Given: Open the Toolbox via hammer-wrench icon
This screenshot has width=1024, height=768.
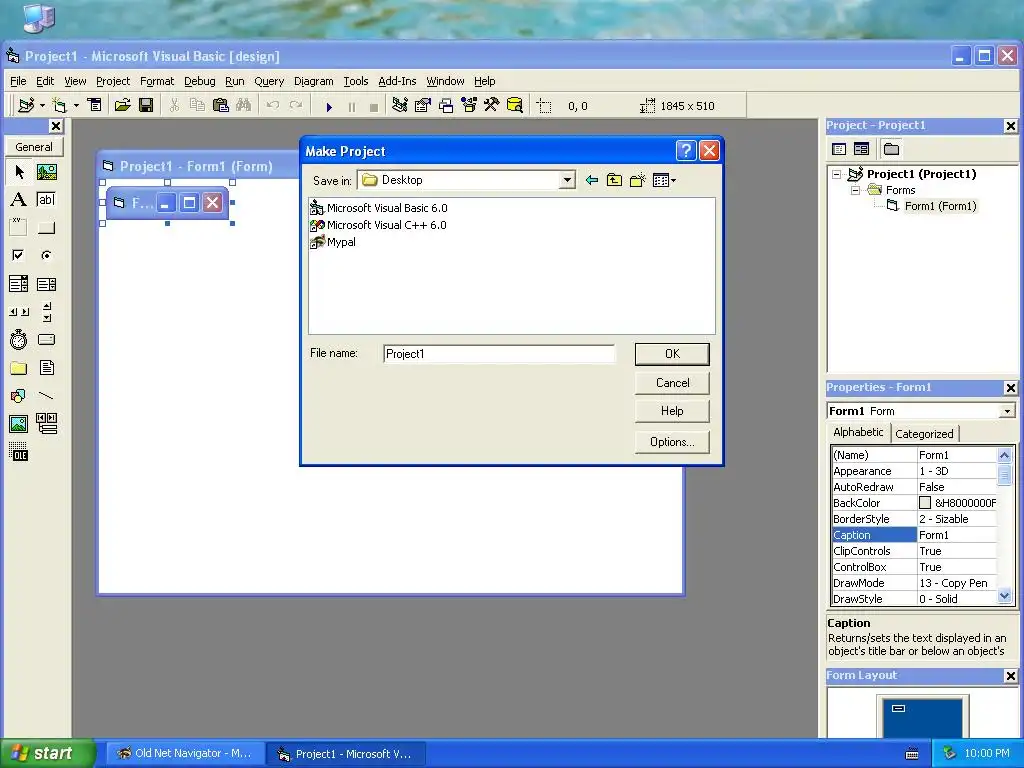Looking at the screenshot, I should pos(492,105).
